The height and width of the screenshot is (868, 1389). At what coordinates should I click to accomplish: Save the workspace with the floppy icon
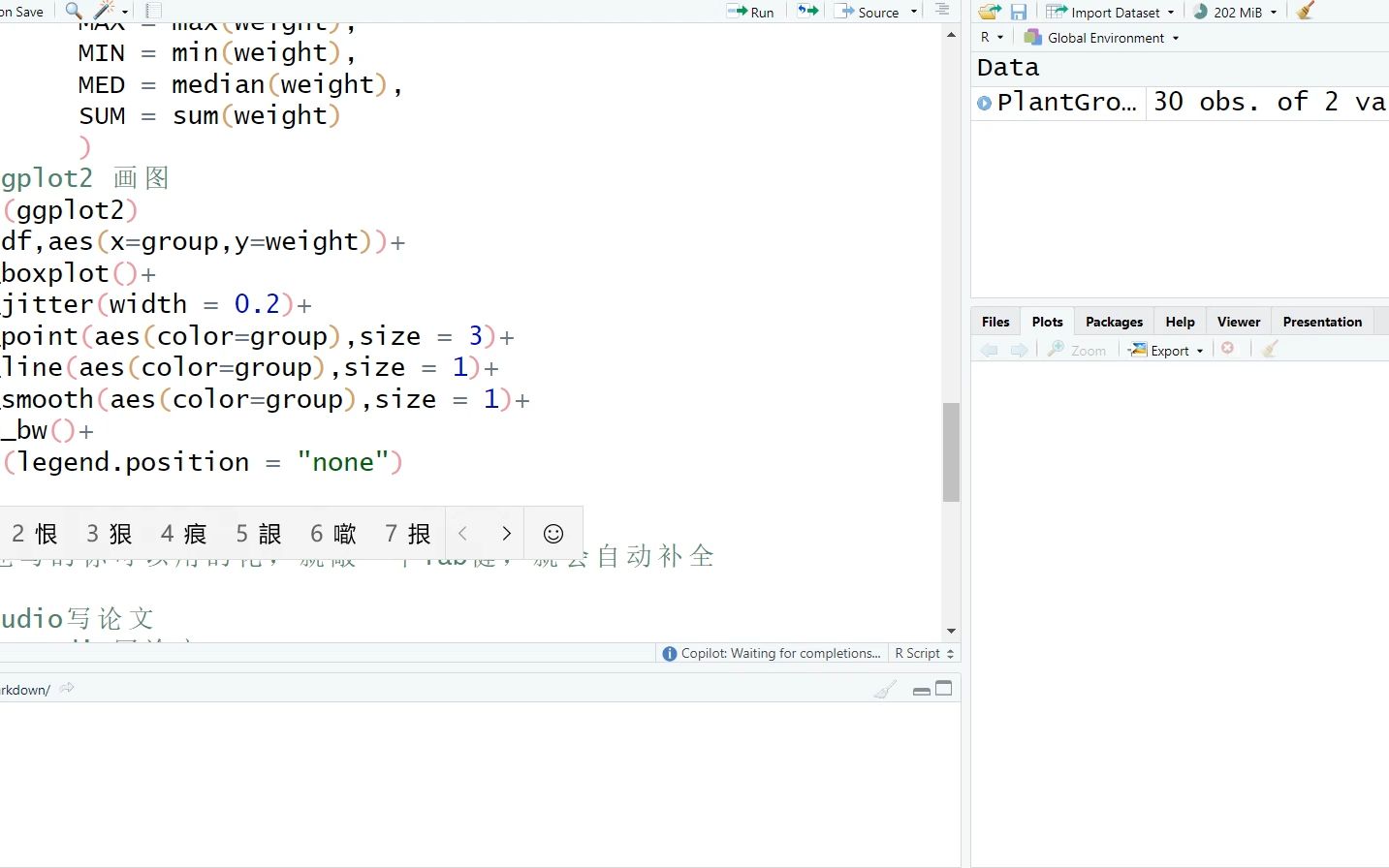point(1018,12)
